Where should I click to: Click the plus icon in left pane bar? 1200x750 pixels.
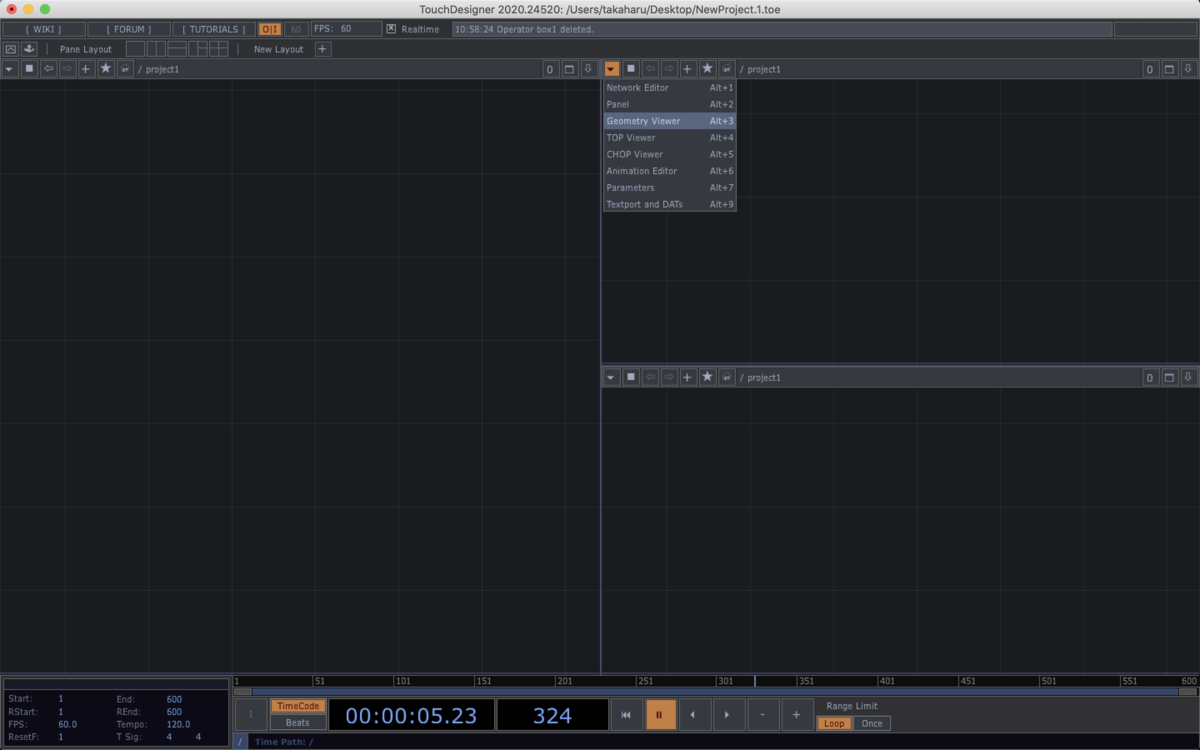pos(86,69)
